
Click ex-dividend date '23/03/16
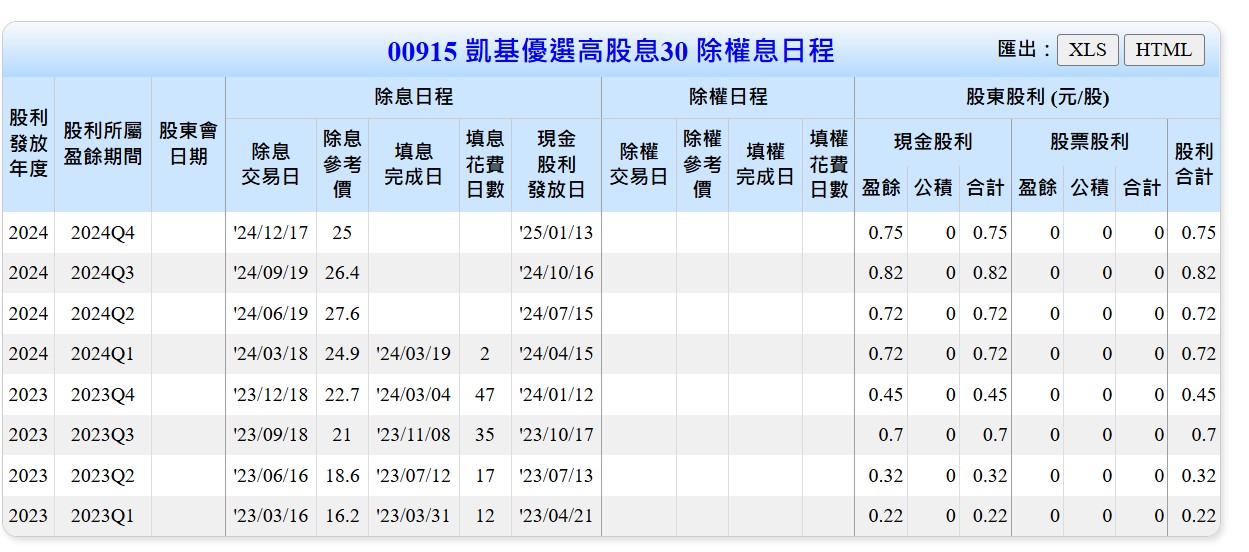(x=271, y=516)
